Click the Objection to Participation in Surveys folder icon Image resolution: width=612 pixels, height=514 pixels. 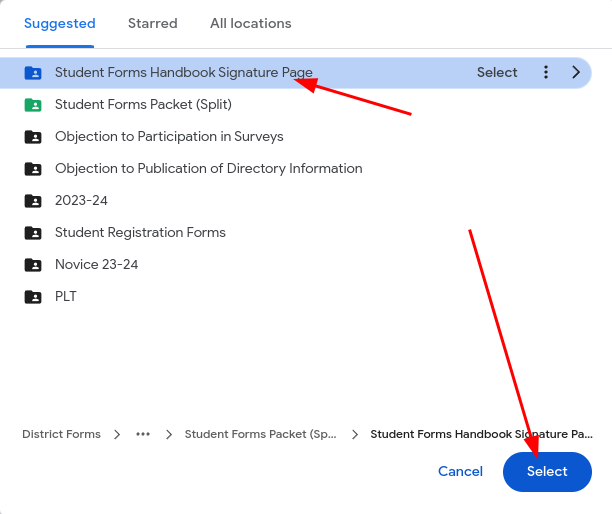[x=33, y=137]
